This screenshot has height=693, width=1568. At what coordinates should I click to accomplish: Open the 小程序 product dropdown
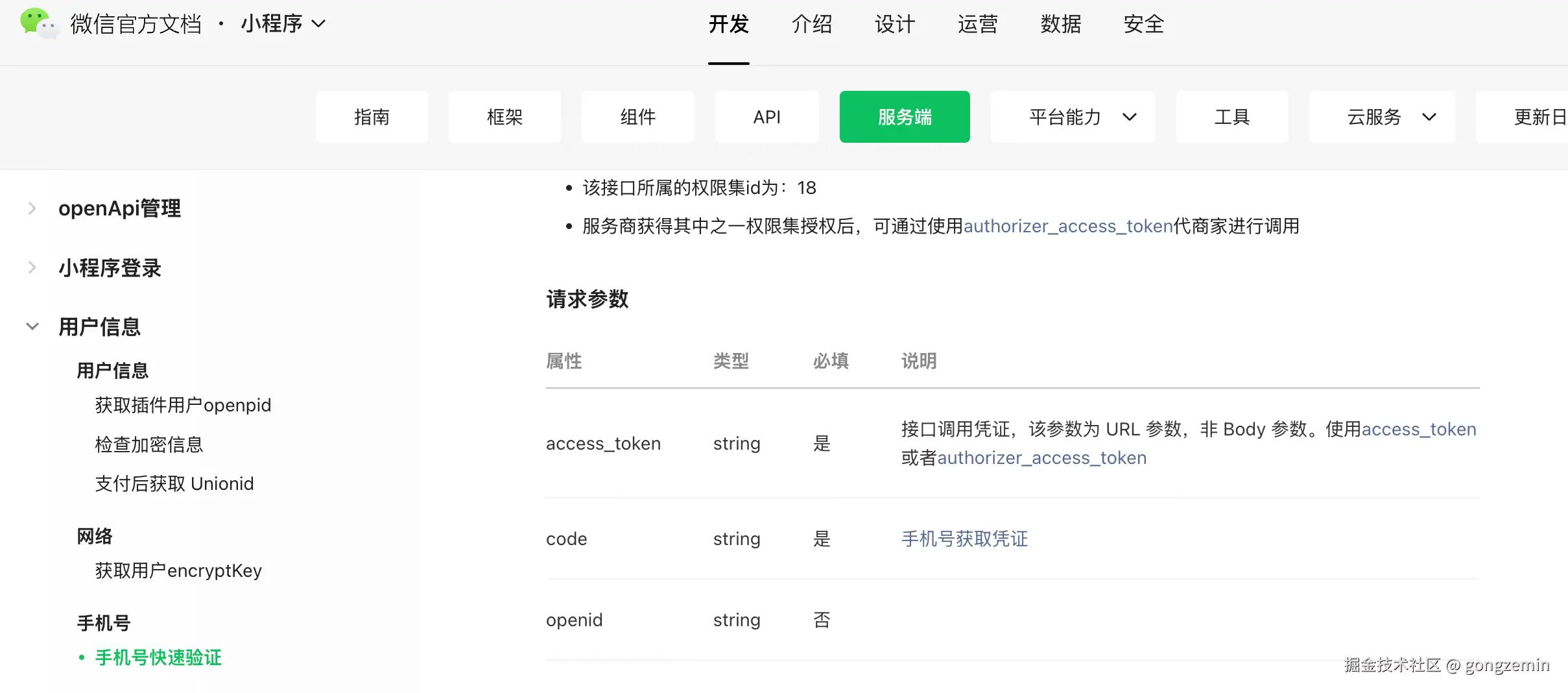tap(283, 24)
